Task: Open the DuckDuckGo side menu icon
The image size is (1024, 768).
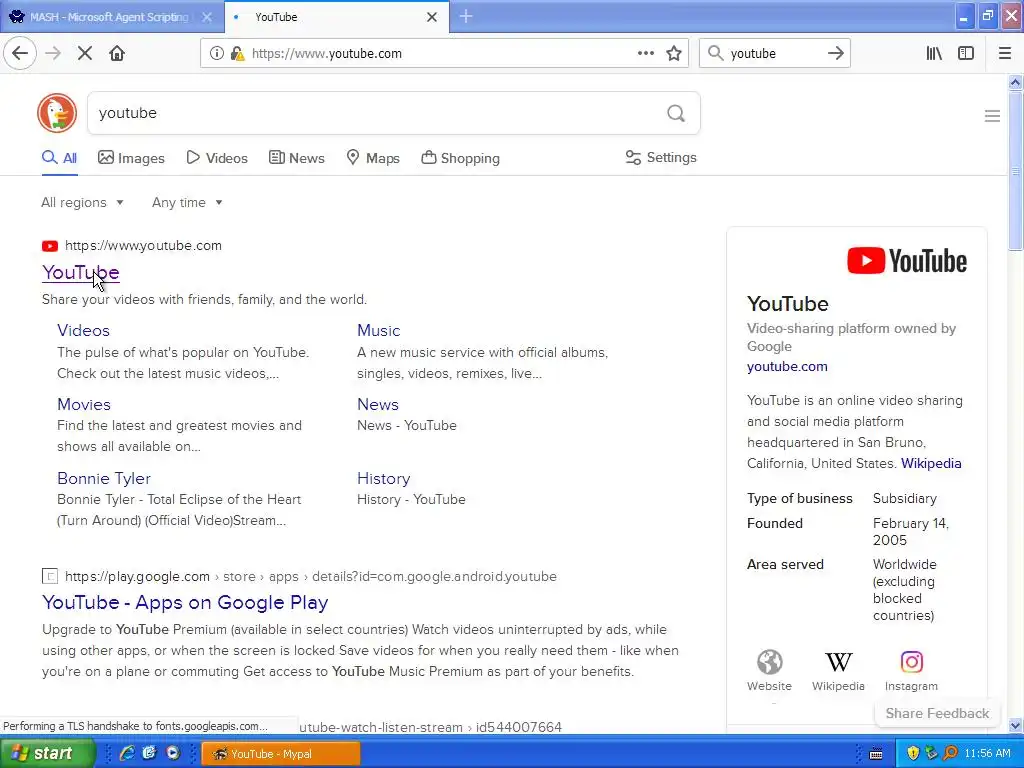Action: (992, 116)
